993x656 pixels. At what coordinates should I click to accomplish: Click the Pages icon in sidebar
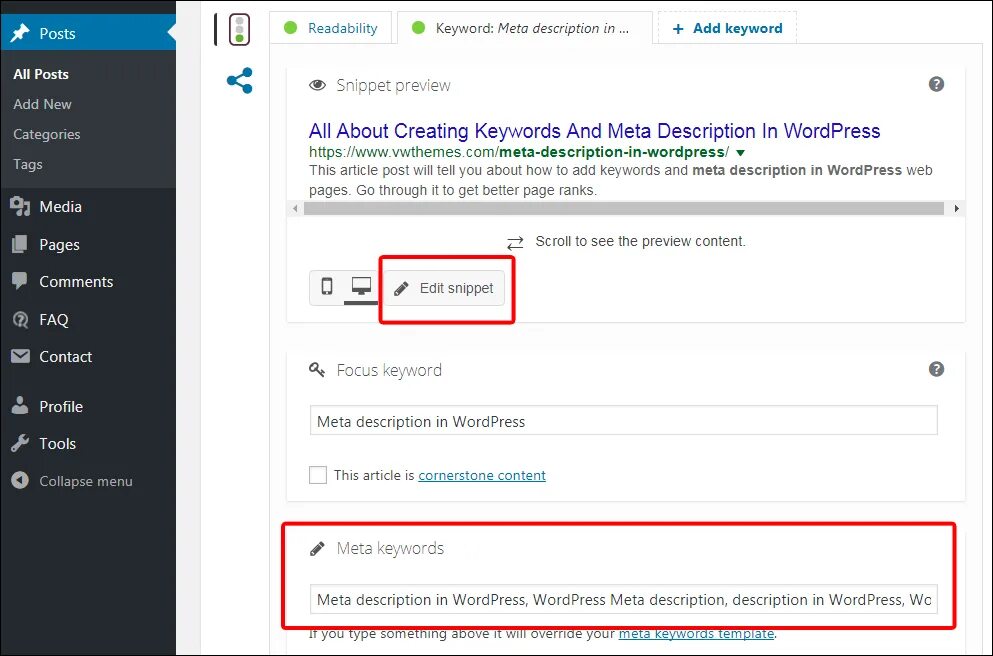pos(20,244)
